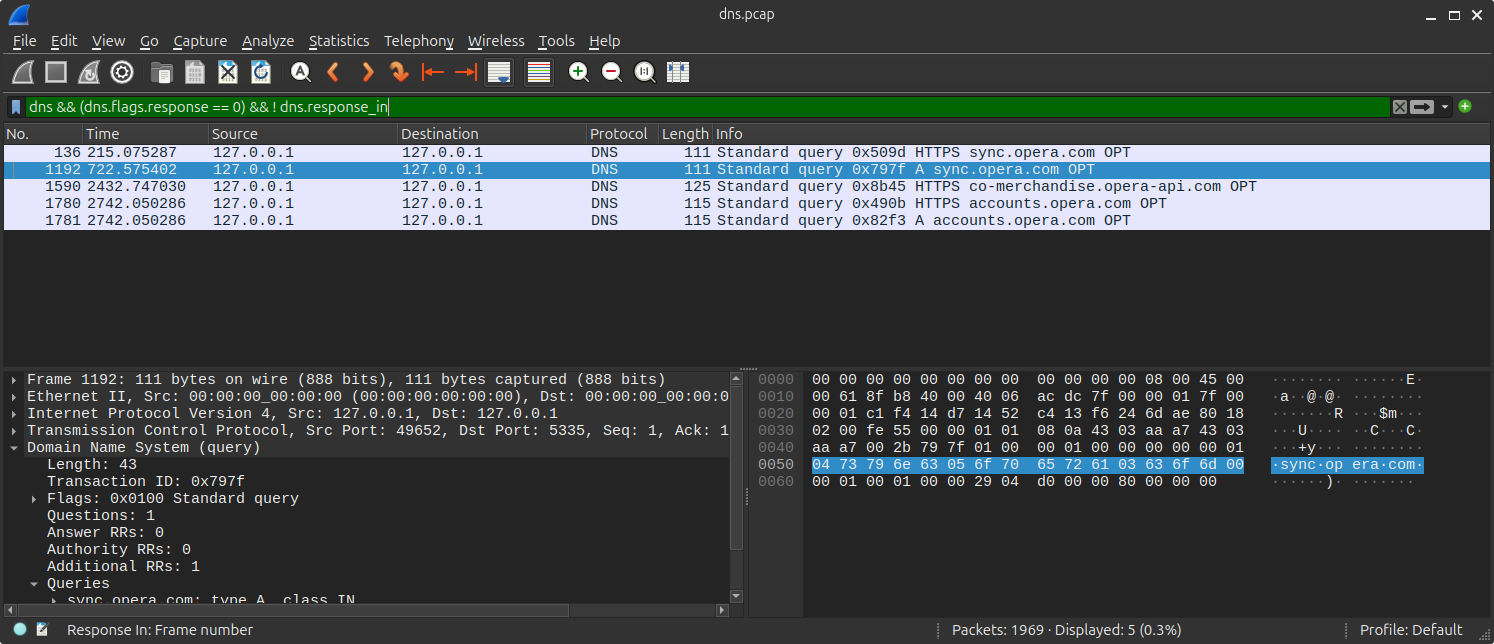Open the Edit menu
This screenshot has width=1494, height=644.
[x=64, y=41]
